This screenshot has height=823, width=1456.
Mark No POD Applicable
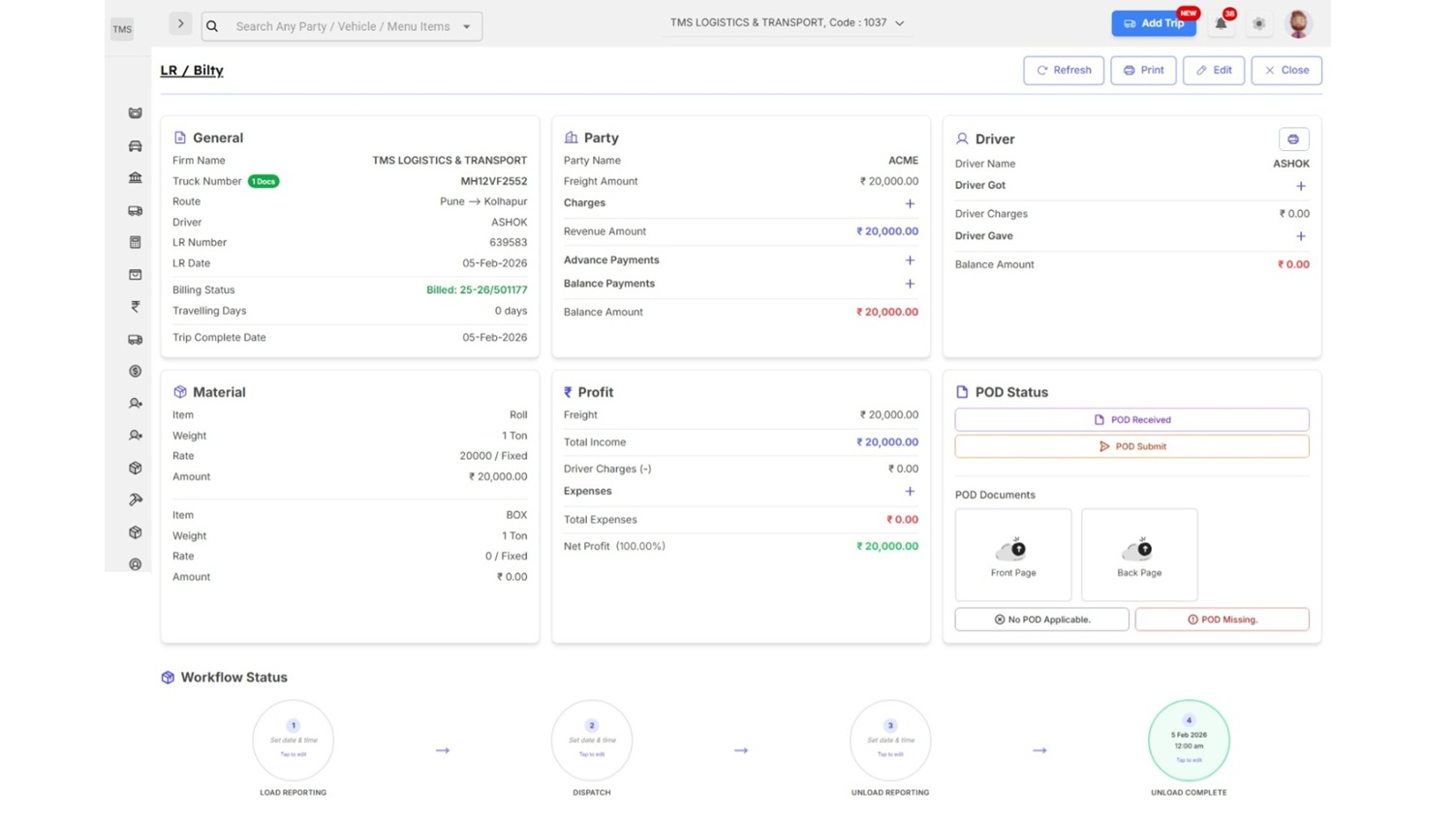(x=1041, y=620)
